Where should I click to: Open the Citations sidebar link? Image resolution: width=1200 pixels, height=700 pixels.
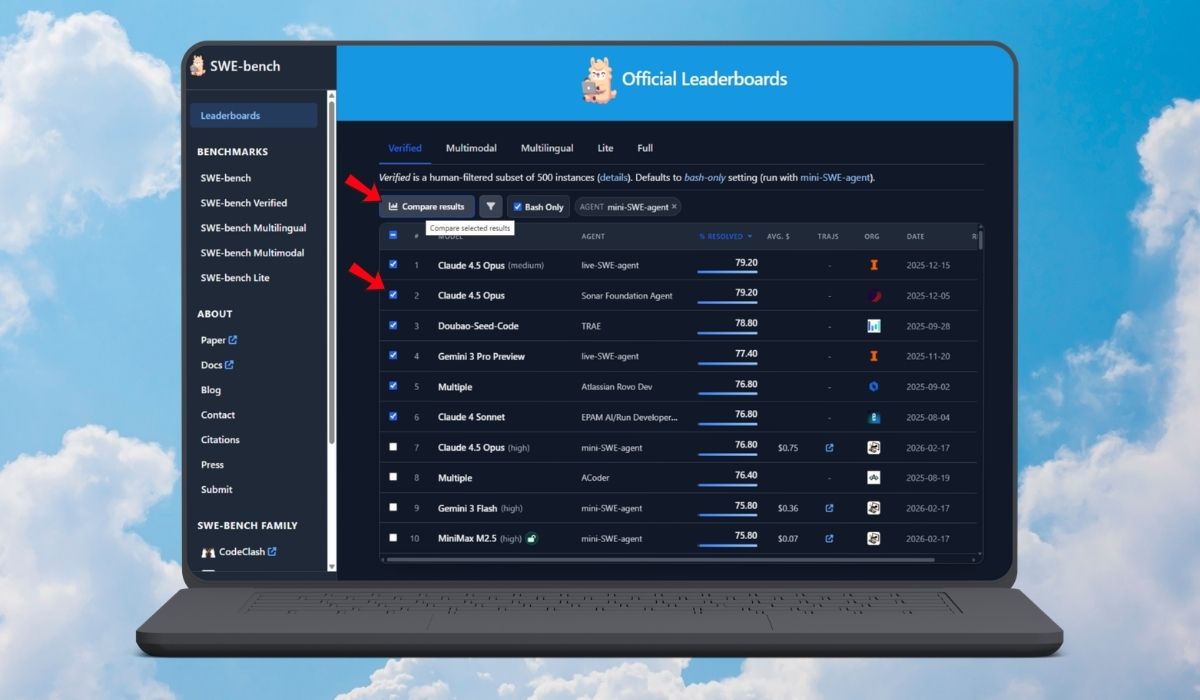(x=220, y=440)
